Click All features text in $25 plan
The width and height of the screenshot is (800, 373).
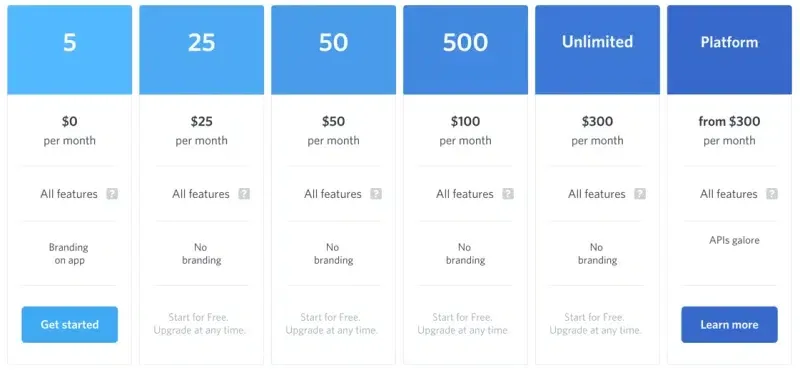coord(201,194)
